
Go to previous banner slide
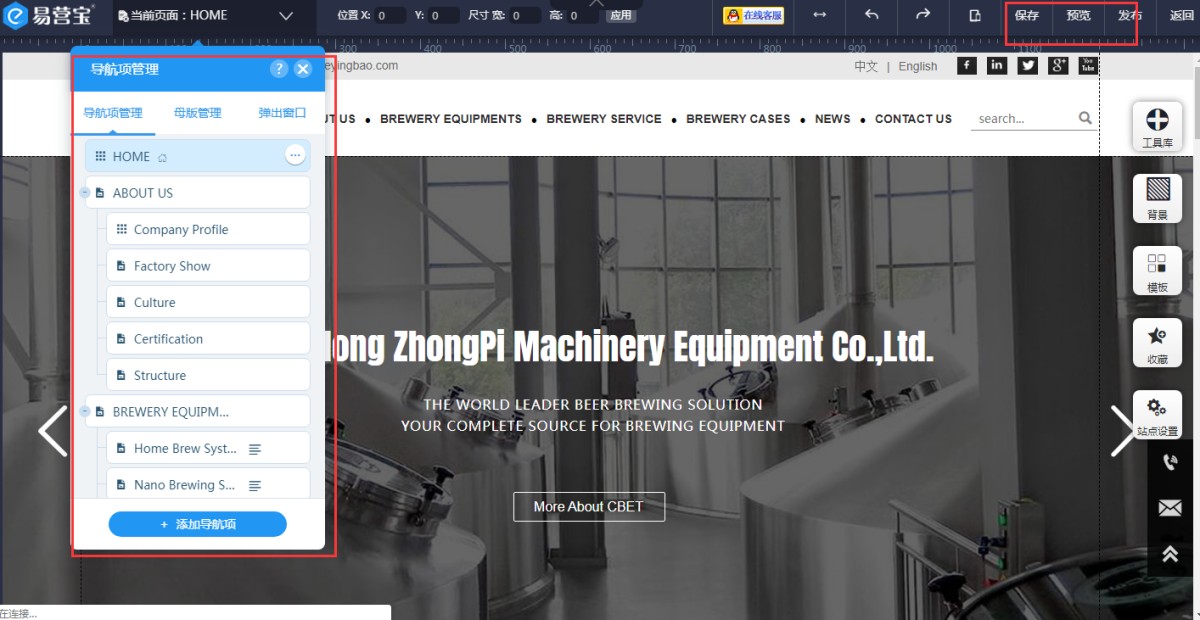(x=52, y=431)
